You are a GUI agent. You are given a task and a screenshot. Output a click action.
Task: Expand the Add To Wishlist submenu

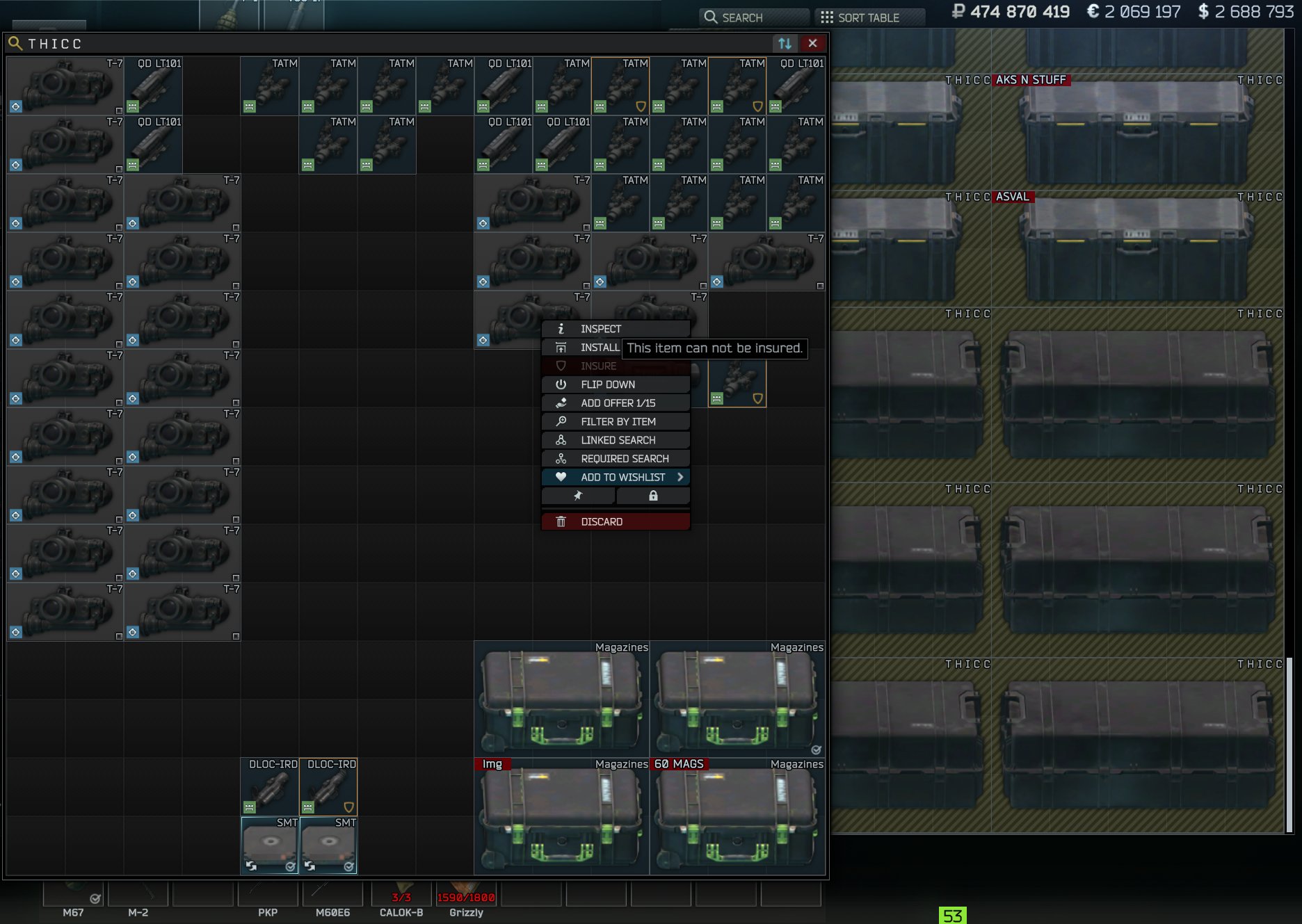click(x=616, y=477)
